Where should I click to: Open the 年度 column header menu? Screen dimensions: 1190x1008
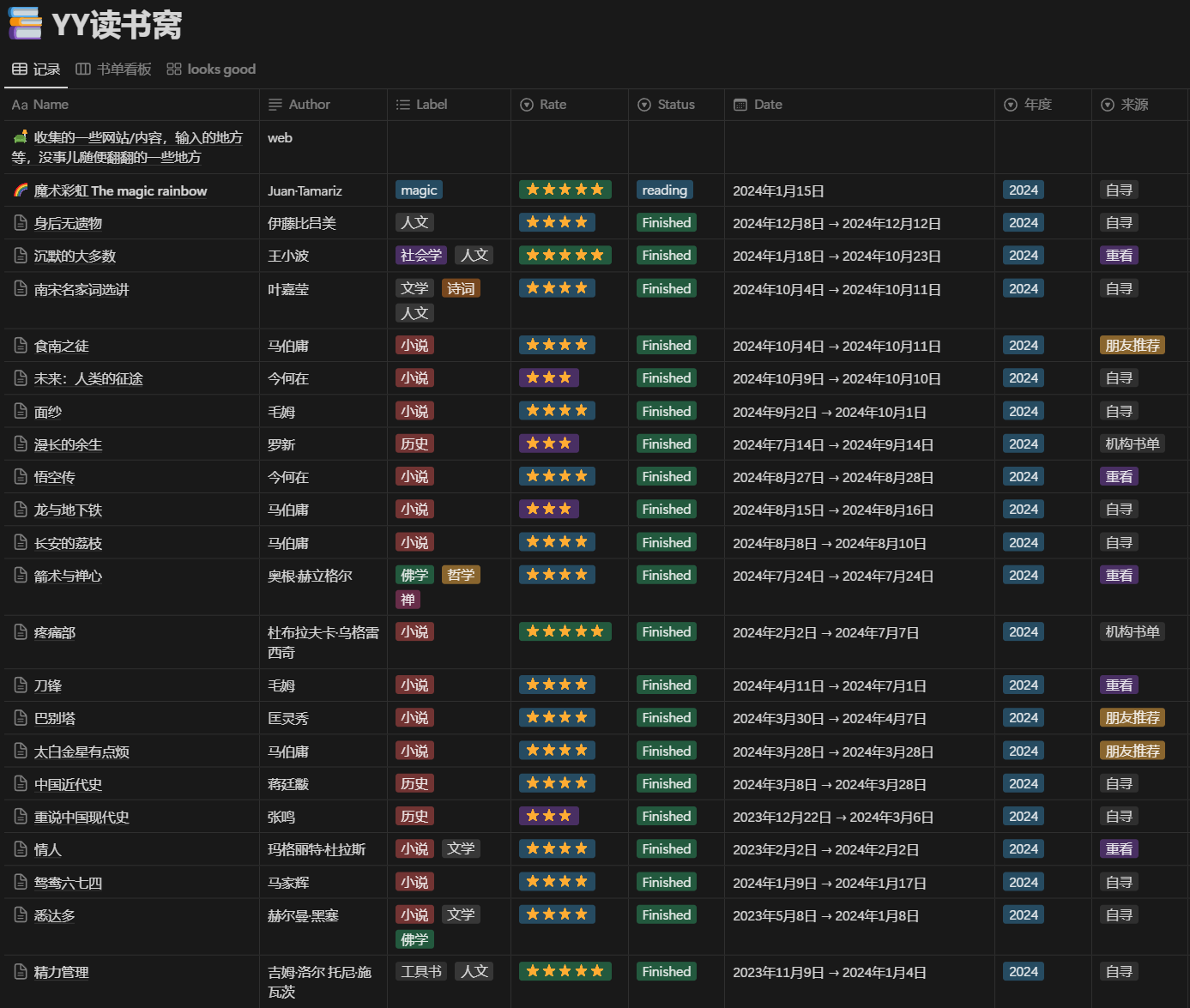point(1043,105)
